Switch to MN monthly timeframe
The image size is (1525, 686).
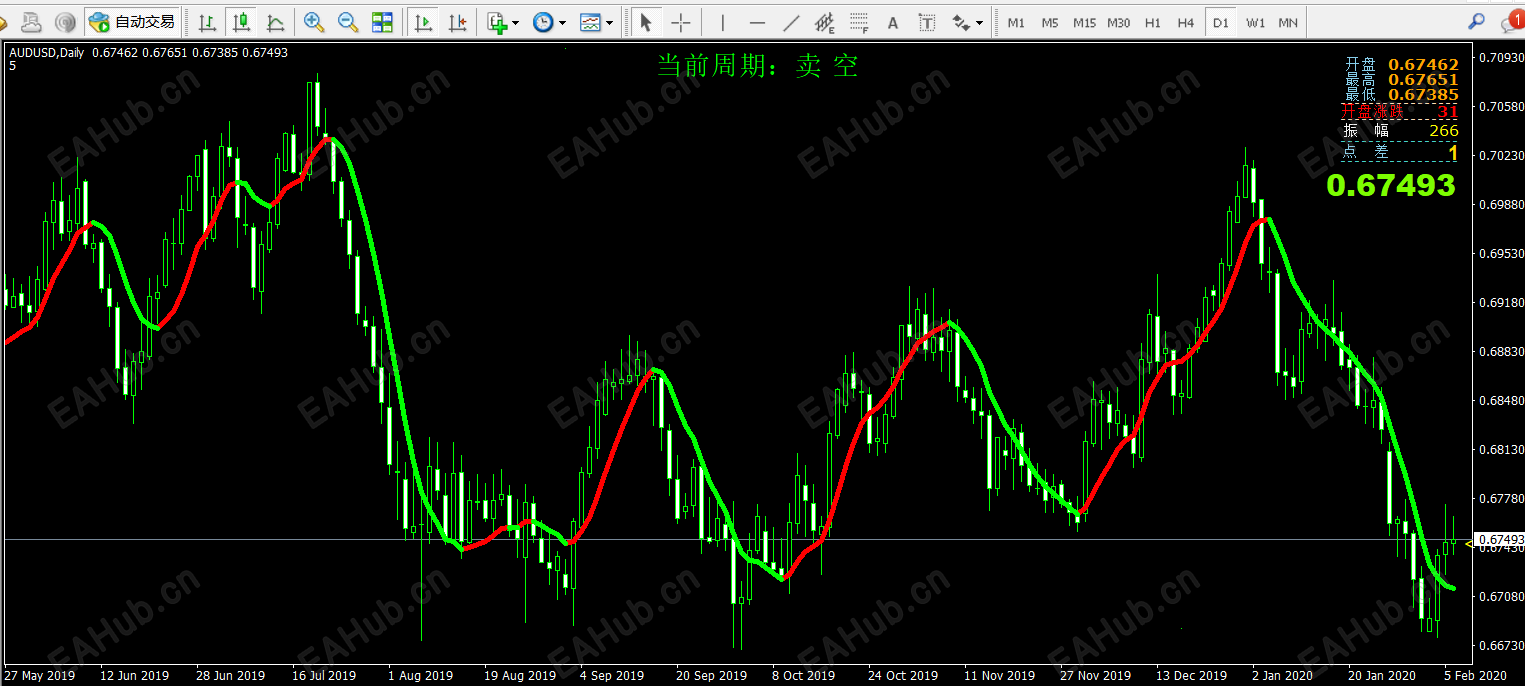point(1288,22)
